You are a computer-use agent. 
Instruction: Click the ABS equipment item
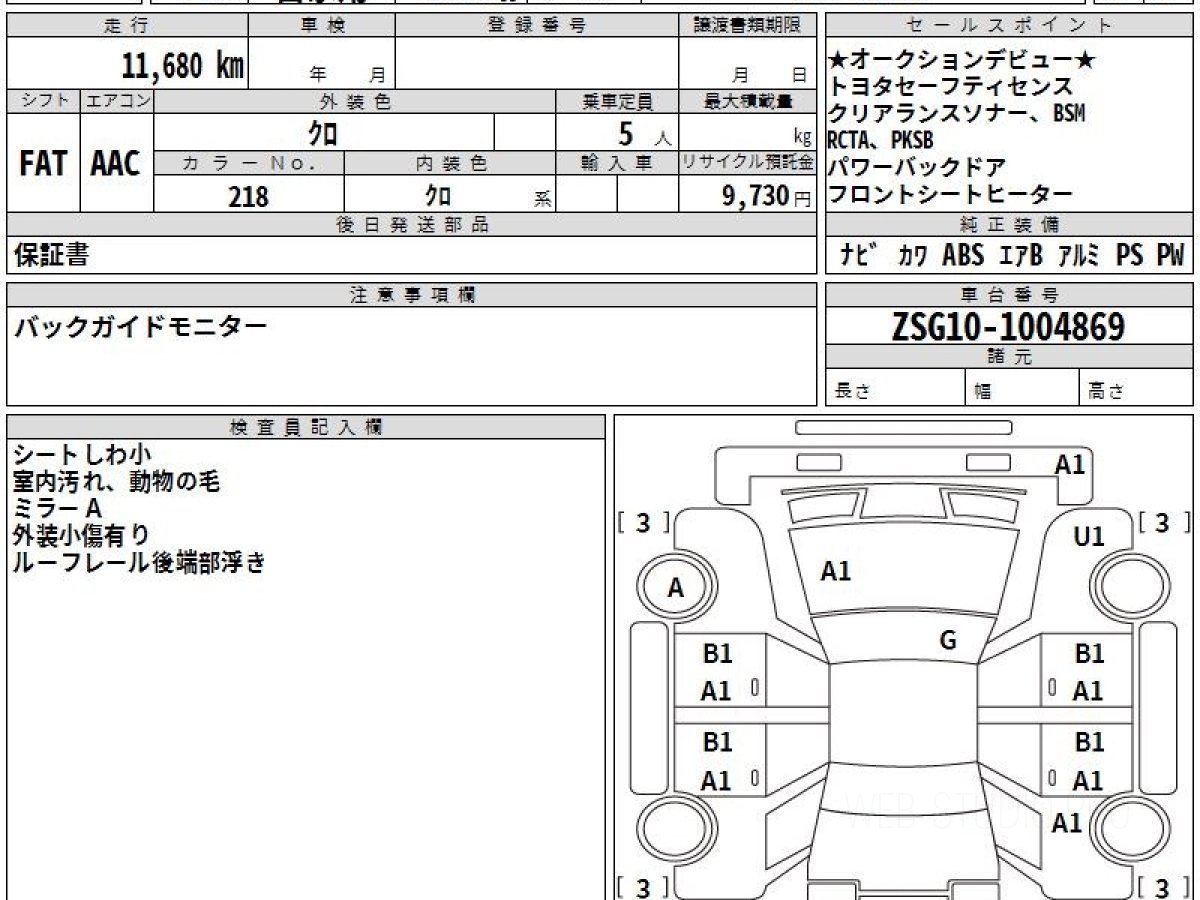[963, 255]
